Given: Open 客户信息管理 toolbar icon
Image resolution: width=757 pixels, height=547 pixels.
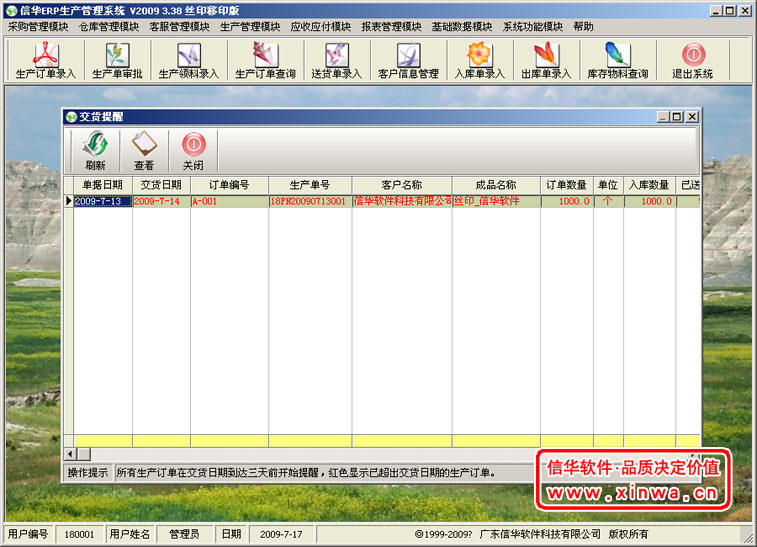Looking at the screenshot, I should pyautogui.click(x=408, y=60).
